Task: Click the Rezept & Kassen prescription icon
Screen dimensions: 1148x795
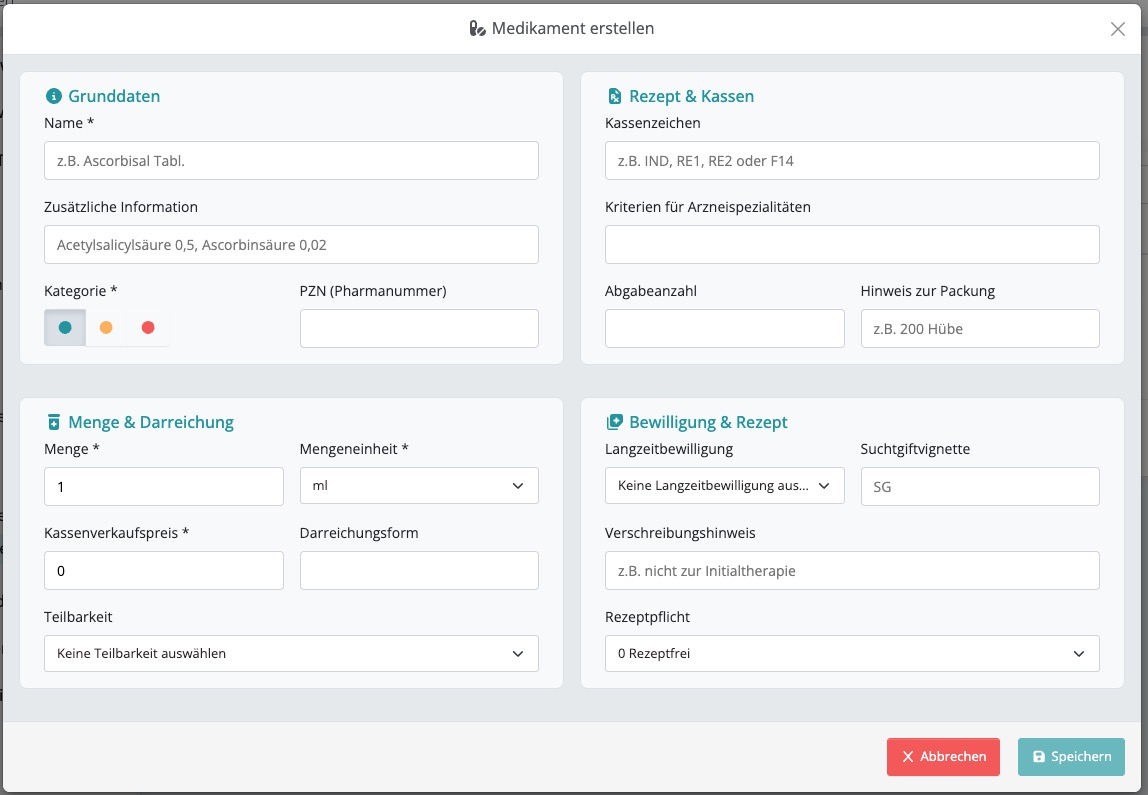Action: click(615, 96)
